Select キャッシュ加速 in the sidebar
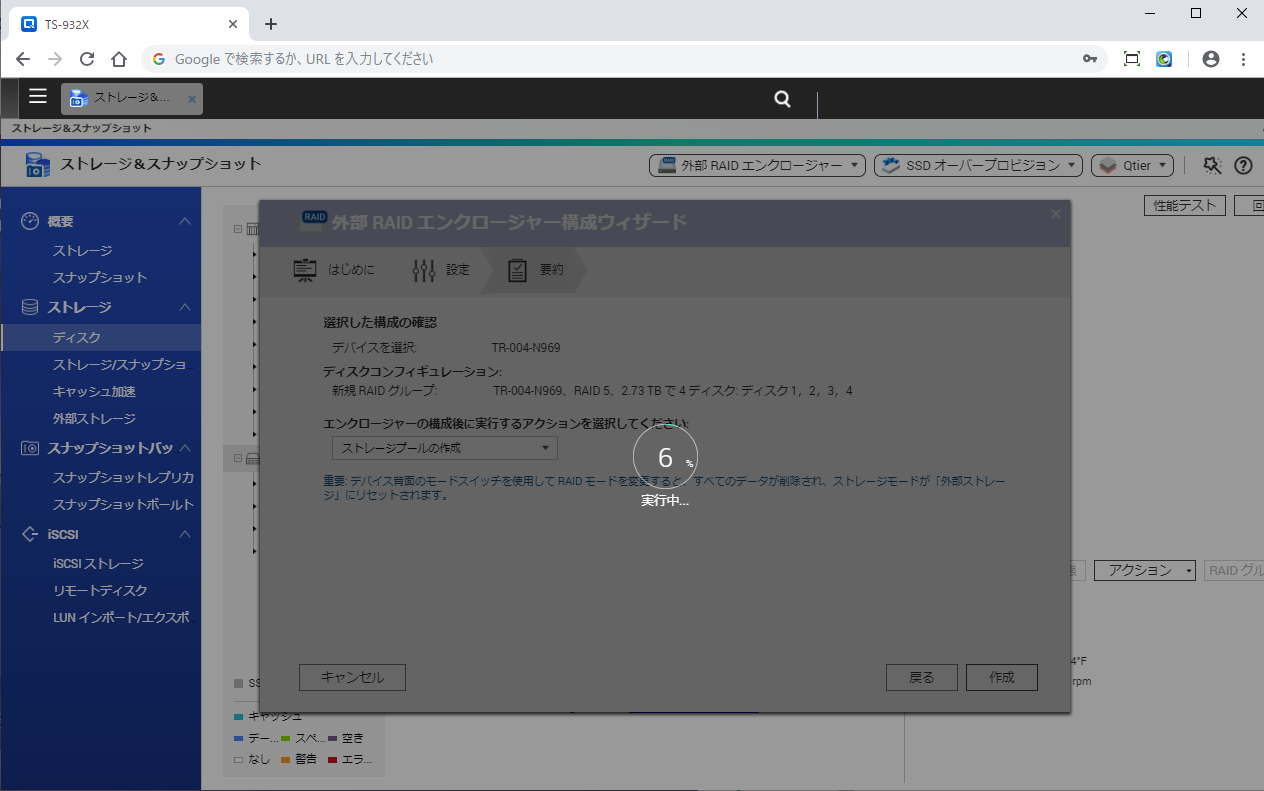This screenshot has height=791, width=1264. 94,391
